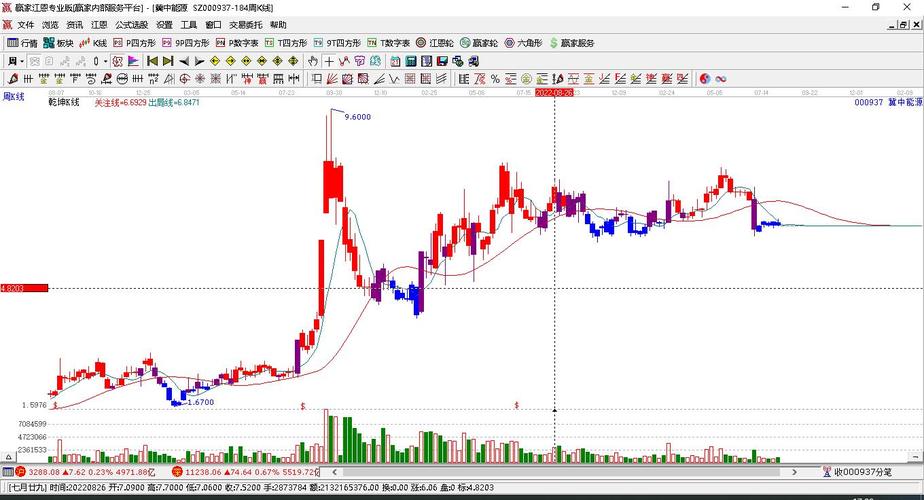Click the infinity symbol toolbar icon

[721, 78]
